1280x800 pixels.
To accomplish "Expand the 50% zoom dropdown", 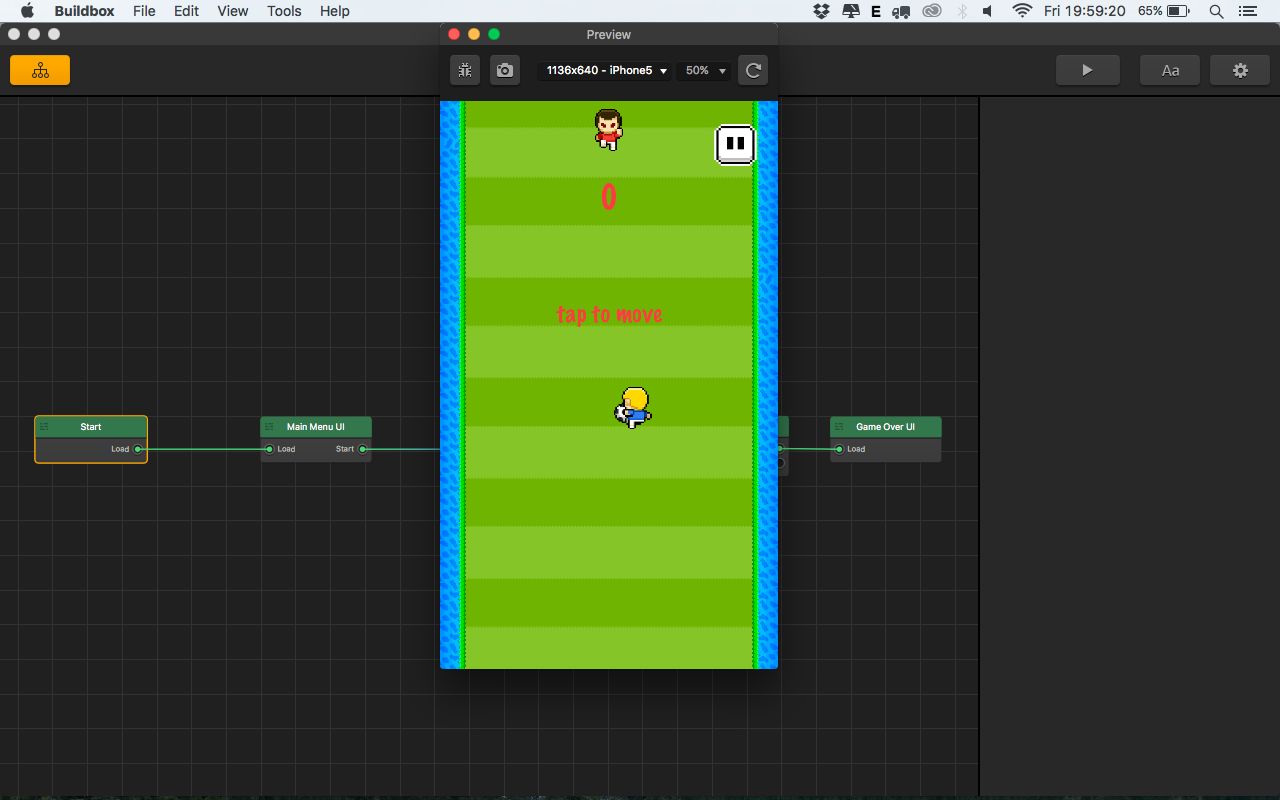I will 704,71.
